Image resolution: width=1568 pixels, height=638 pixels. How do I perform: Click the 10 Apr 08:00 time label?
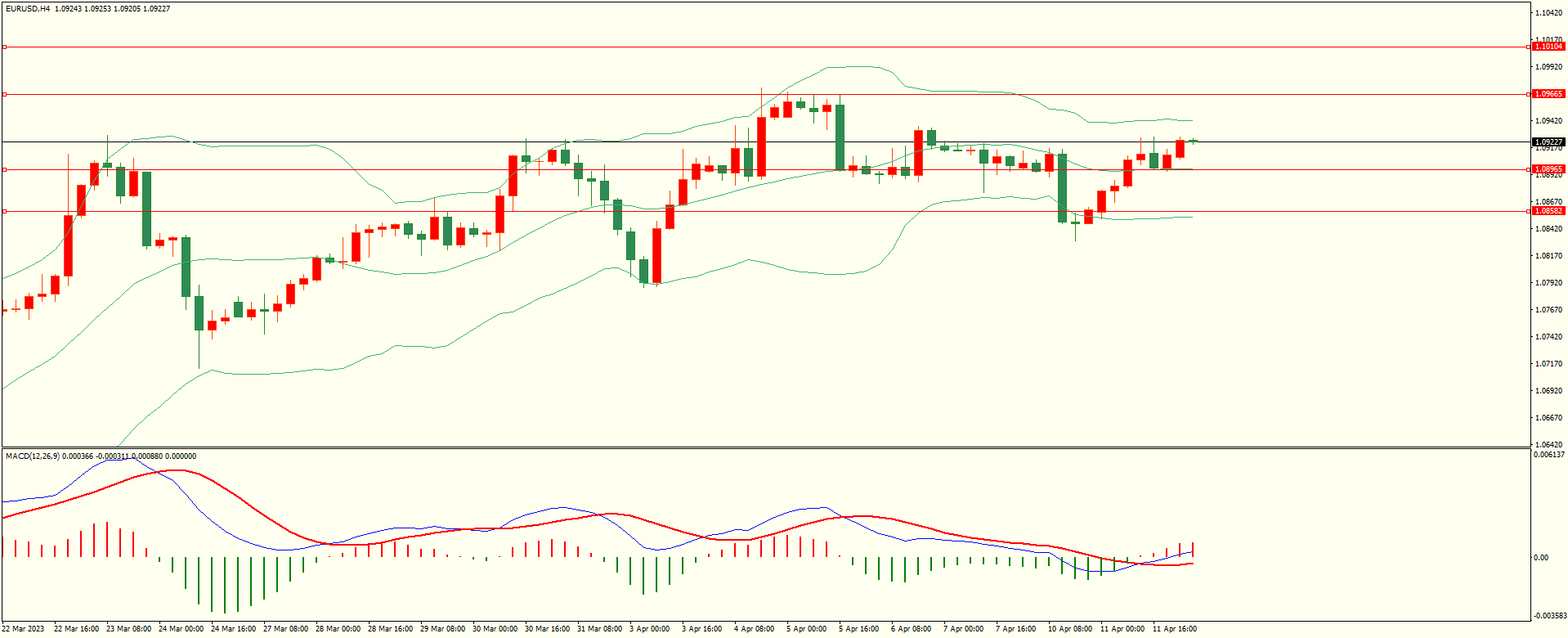pos(1070,629)
